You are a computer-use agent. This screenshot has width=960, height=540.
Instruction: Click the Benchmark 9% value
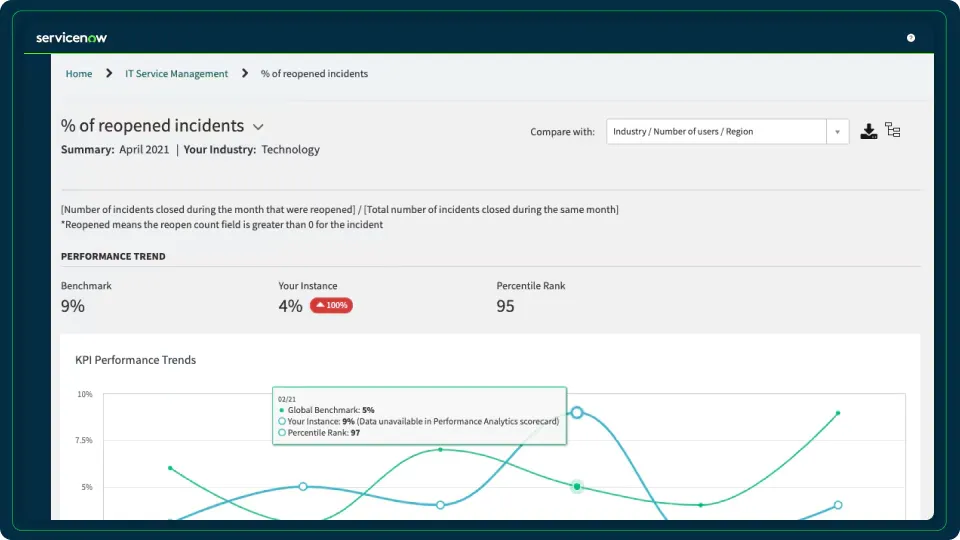click(73, 306)
